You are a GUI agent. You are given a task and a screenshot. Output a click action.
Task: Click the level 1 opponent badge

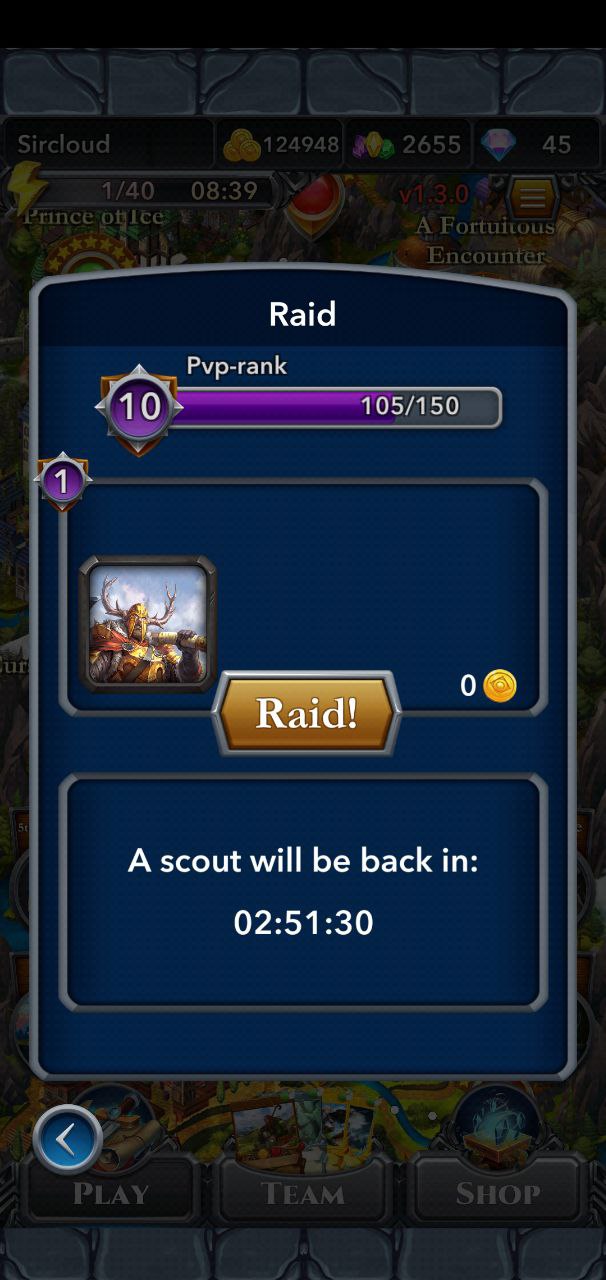pos(62,483)
